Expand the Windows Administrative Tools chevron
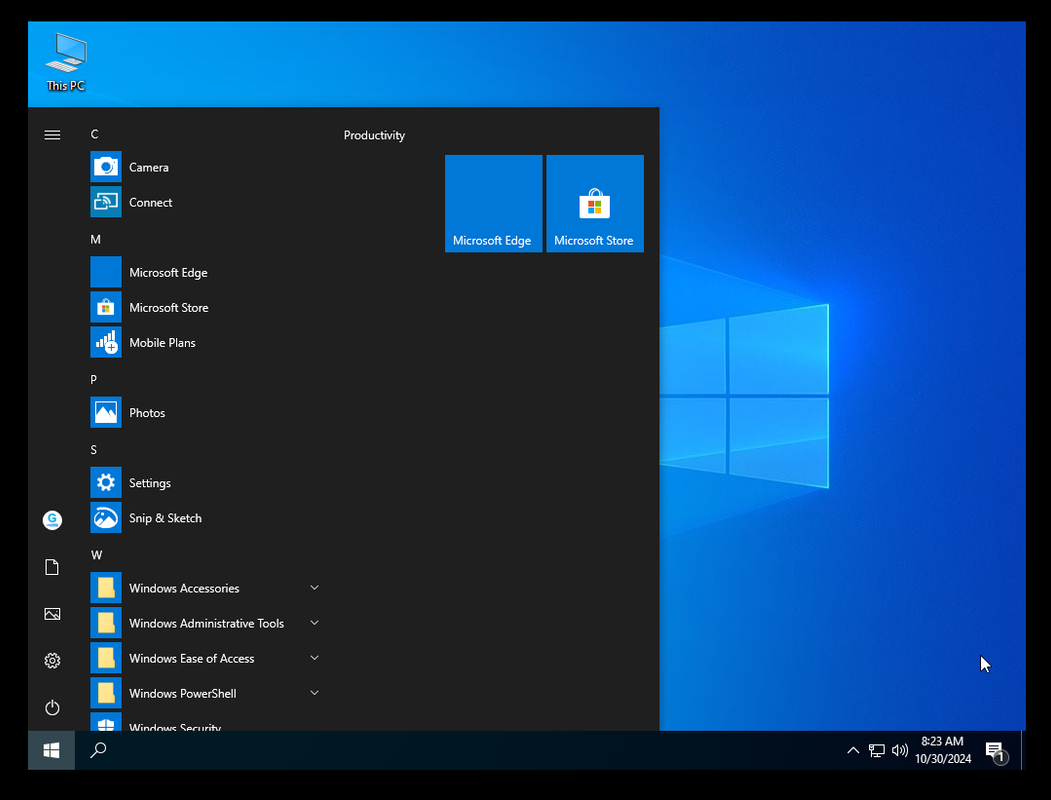The width and height of the screenshot is (1051, 800). [x=314, y=622]
